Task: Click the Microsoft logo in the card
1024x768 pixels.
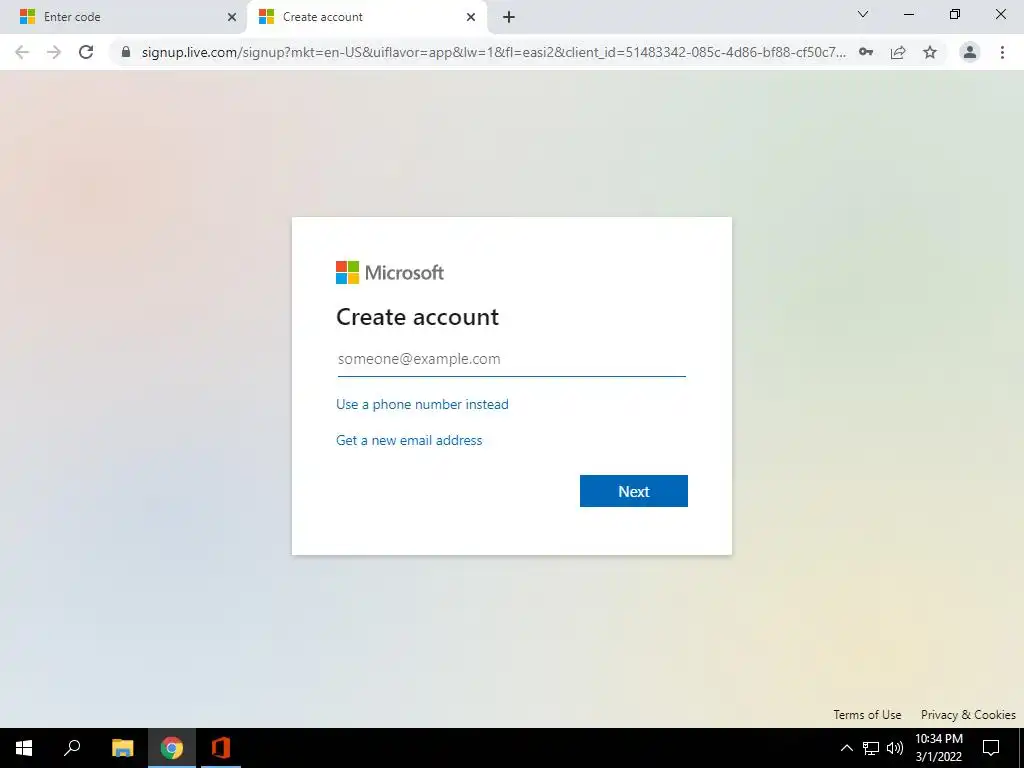Action: pyautogui.click(x=390, y=272)
